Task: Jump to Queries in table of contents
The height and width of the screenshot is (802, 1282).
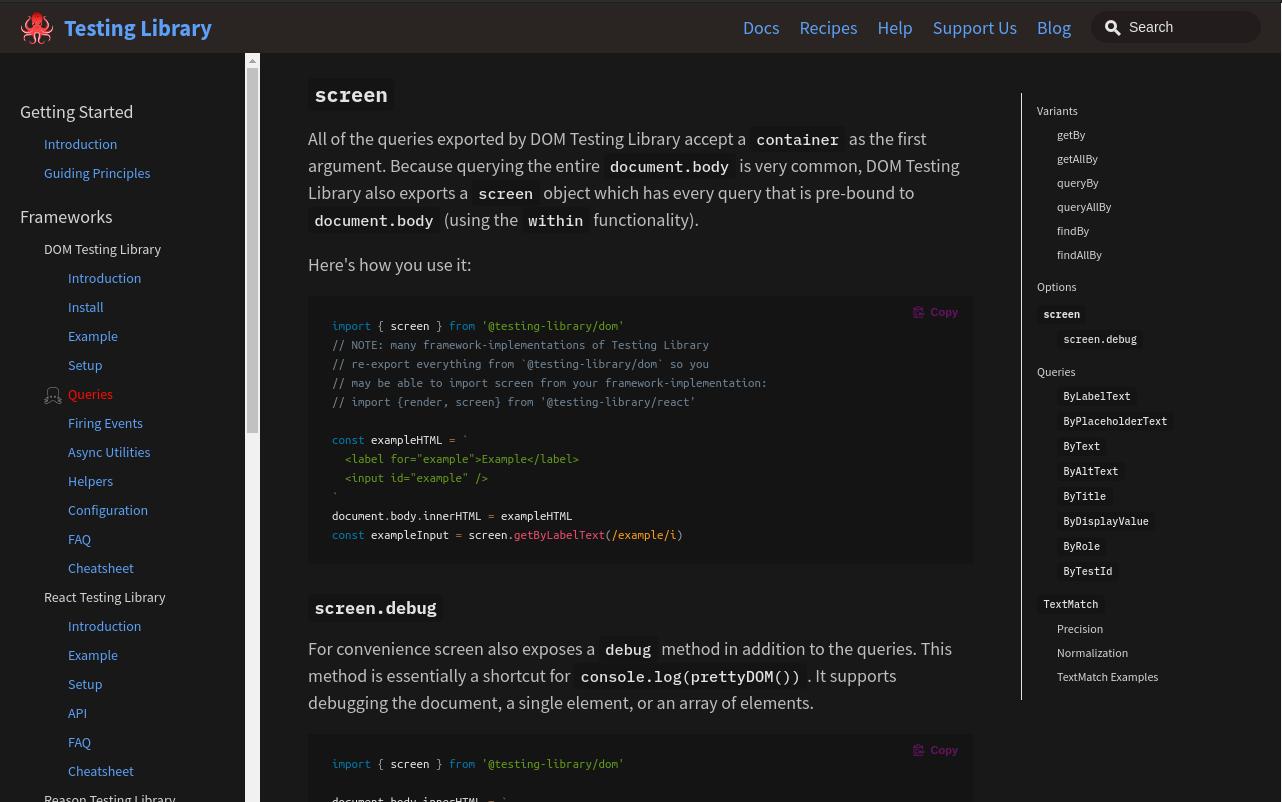Action: 1056,372
